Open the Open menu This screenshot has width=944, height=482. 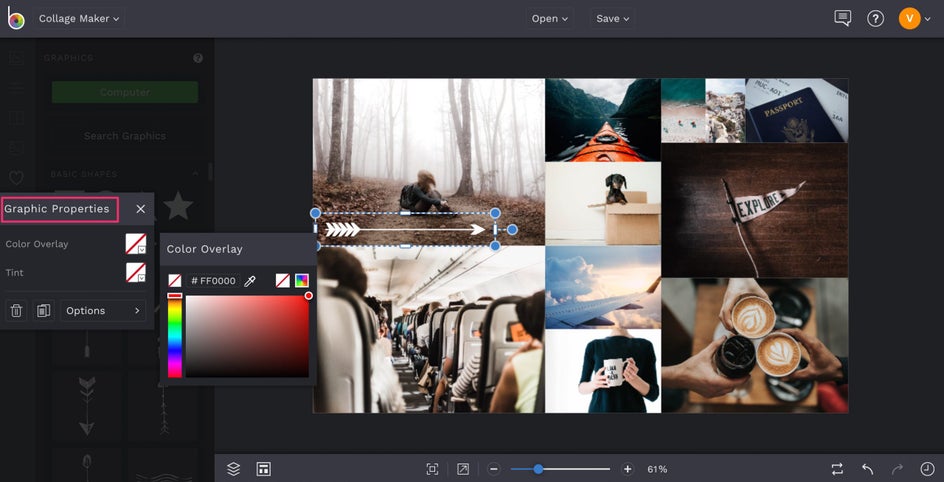550,19
